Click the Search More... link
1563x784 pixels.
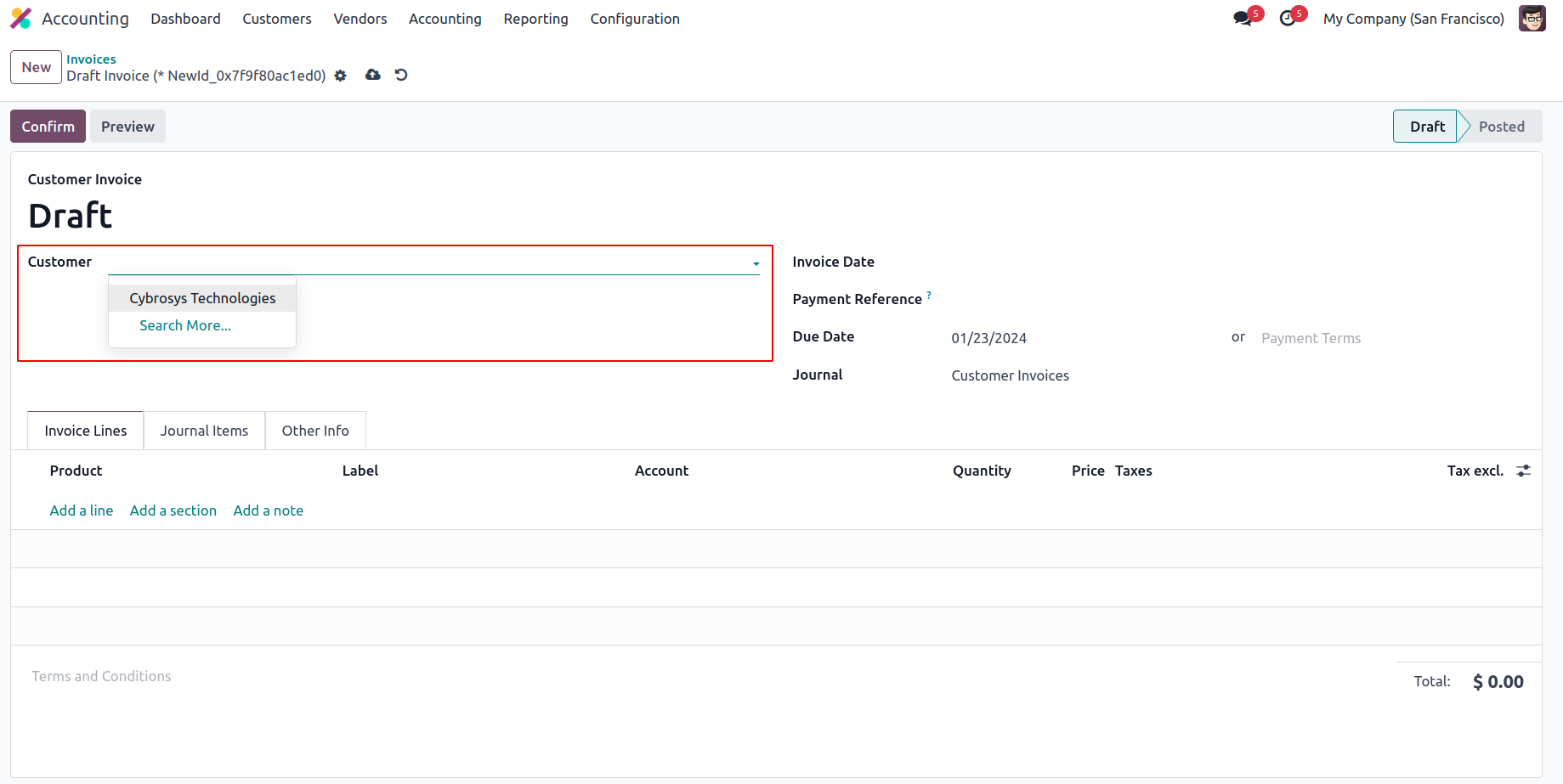(185, 325)
